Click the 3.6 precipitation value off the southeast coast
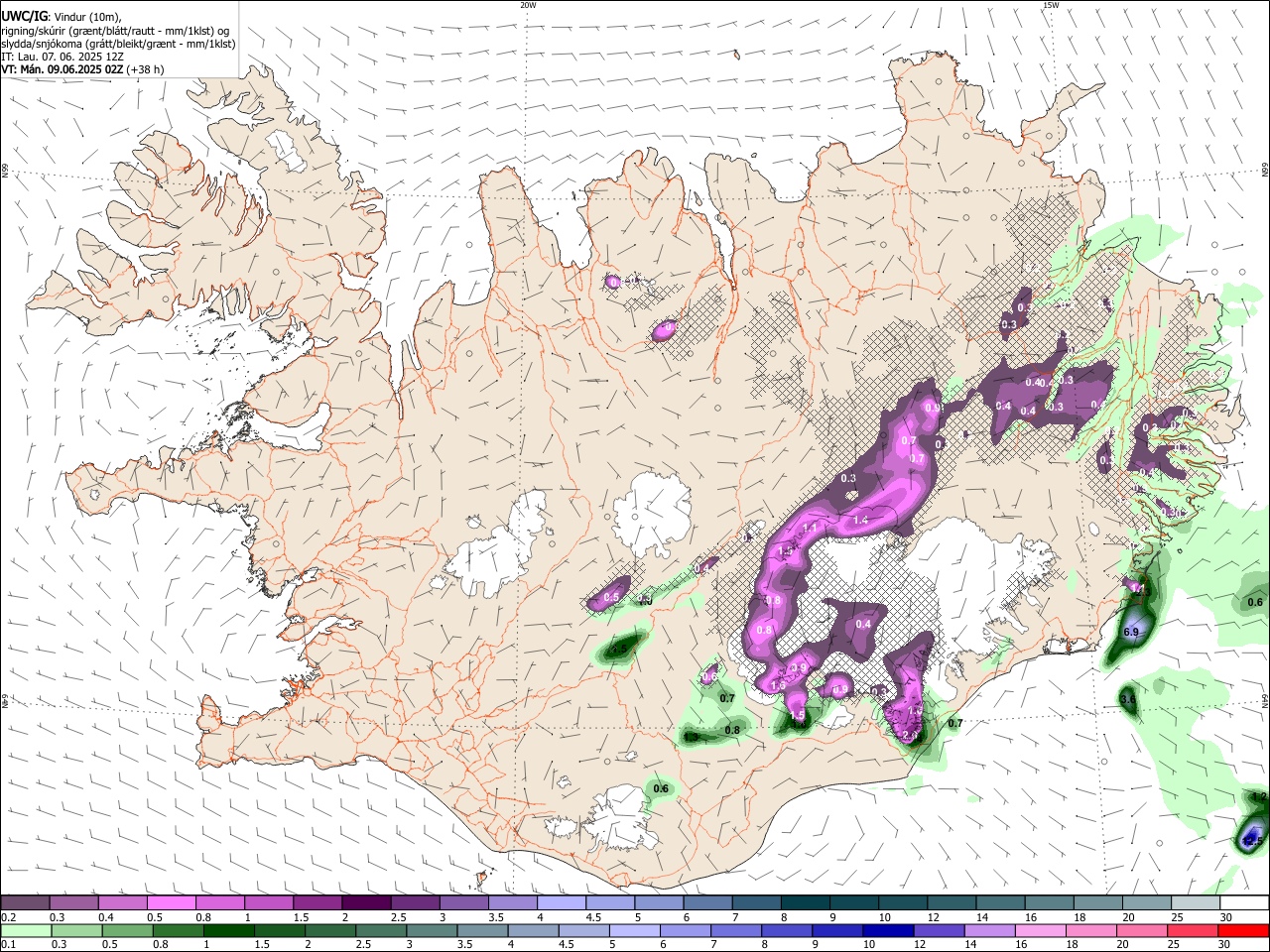The image size is (1270, 952). tap(1128, 700)
